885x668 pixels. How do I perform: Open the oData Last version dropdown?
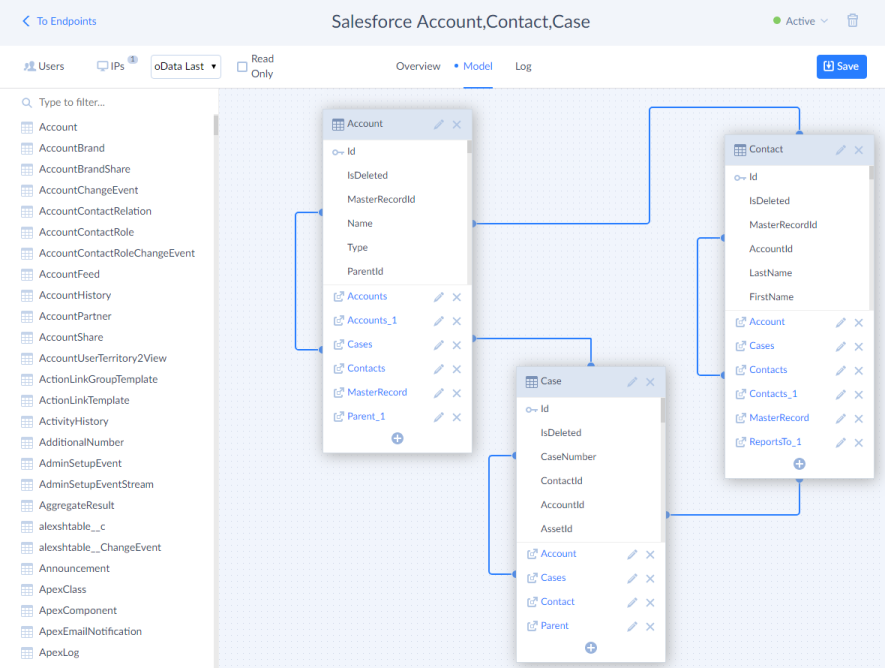pyautogui.click(x=186, y=67)
